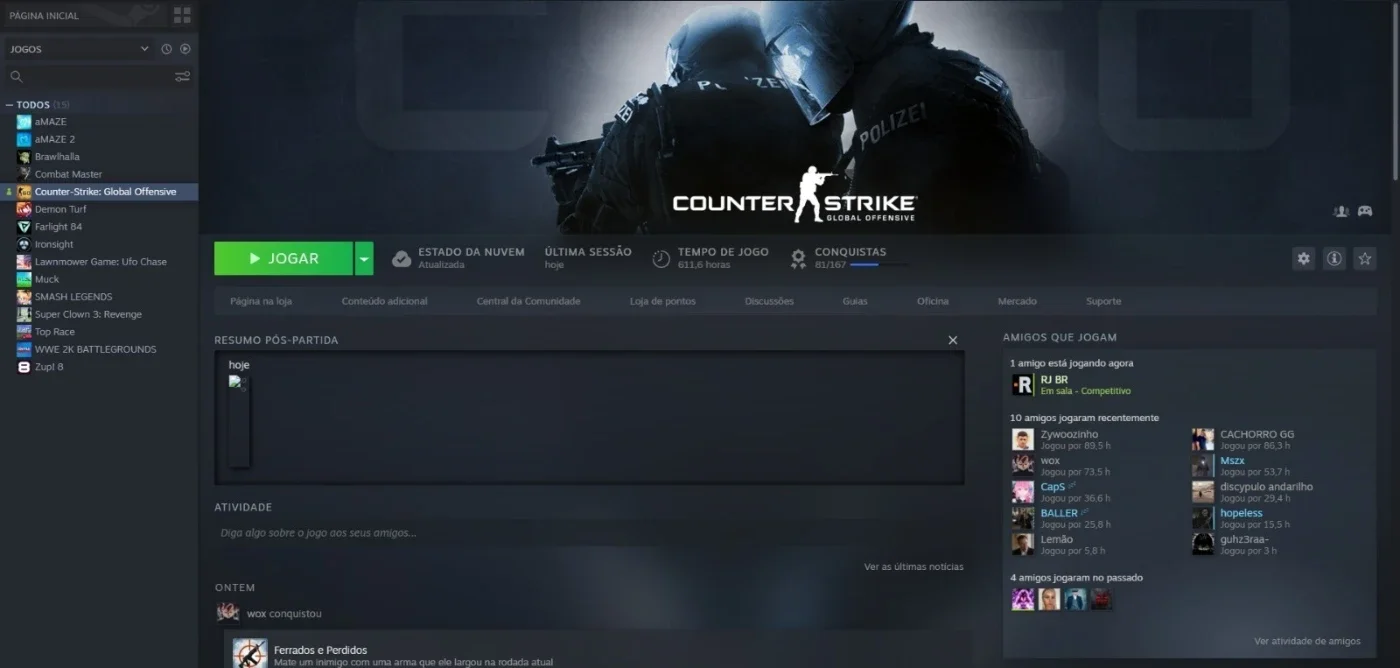Screen dimensions: 1400x668
Task: Click Ver atividade de amigos link
Action: click(x=1307, y=641)
